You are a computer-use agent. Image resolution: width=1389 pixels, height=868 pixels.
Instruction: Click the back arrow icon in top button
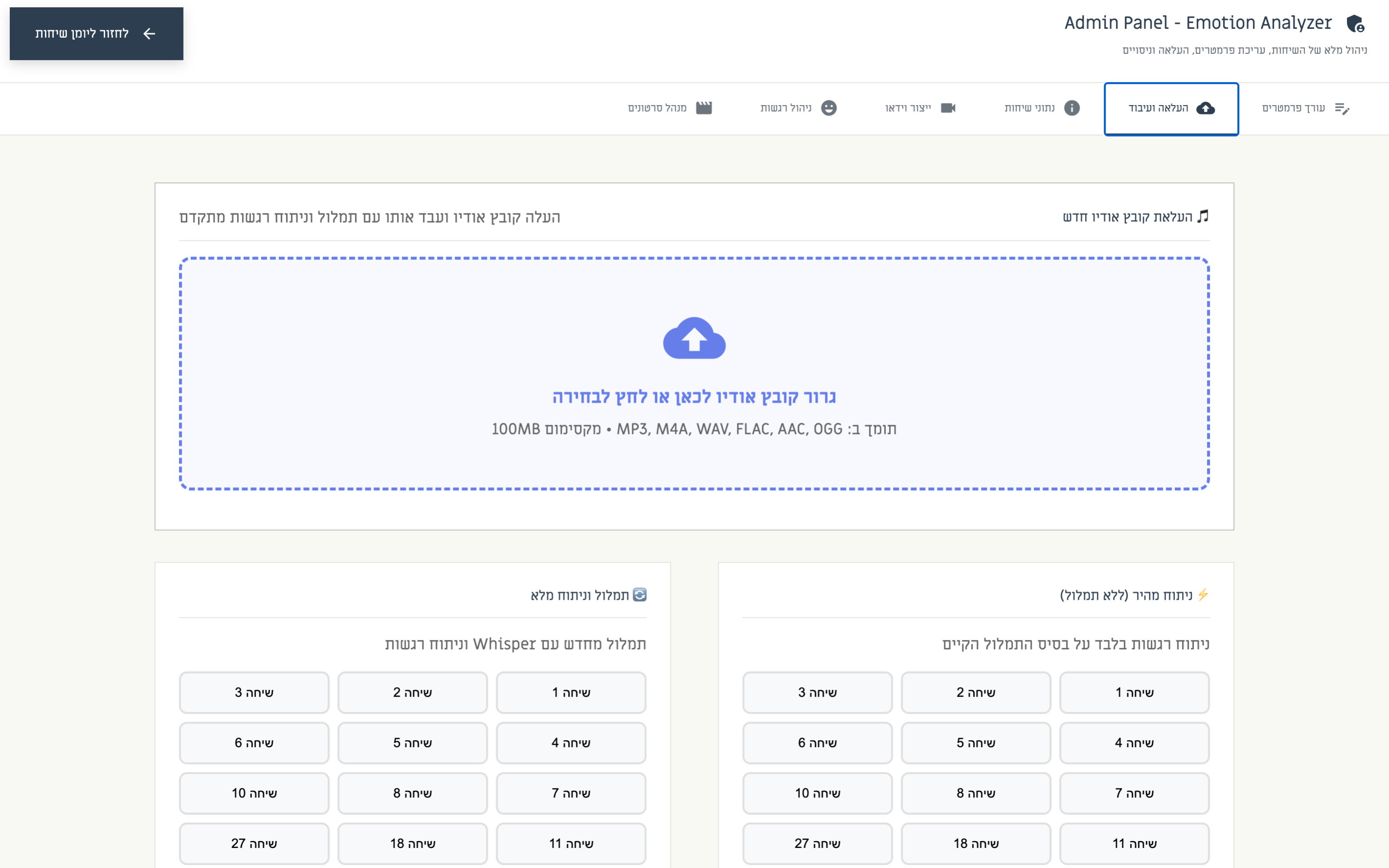coord(149,34)
